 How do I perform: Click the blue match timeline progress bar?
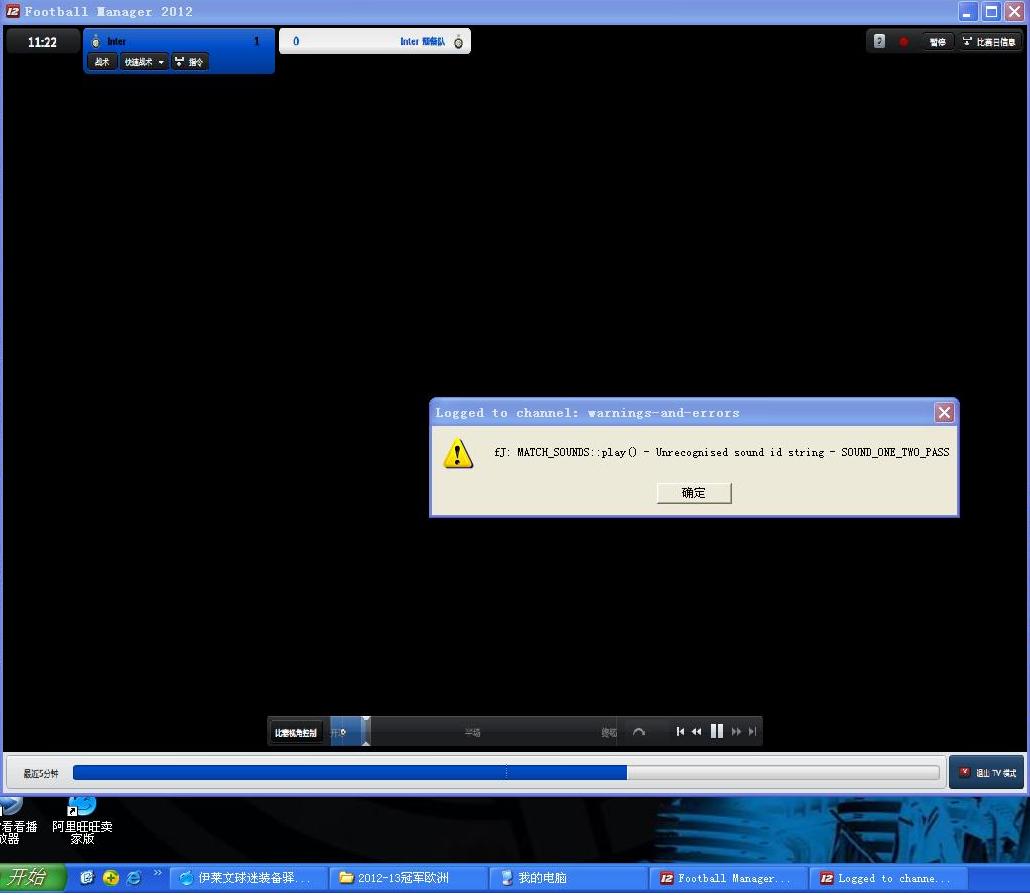click(x=506, y=773)
